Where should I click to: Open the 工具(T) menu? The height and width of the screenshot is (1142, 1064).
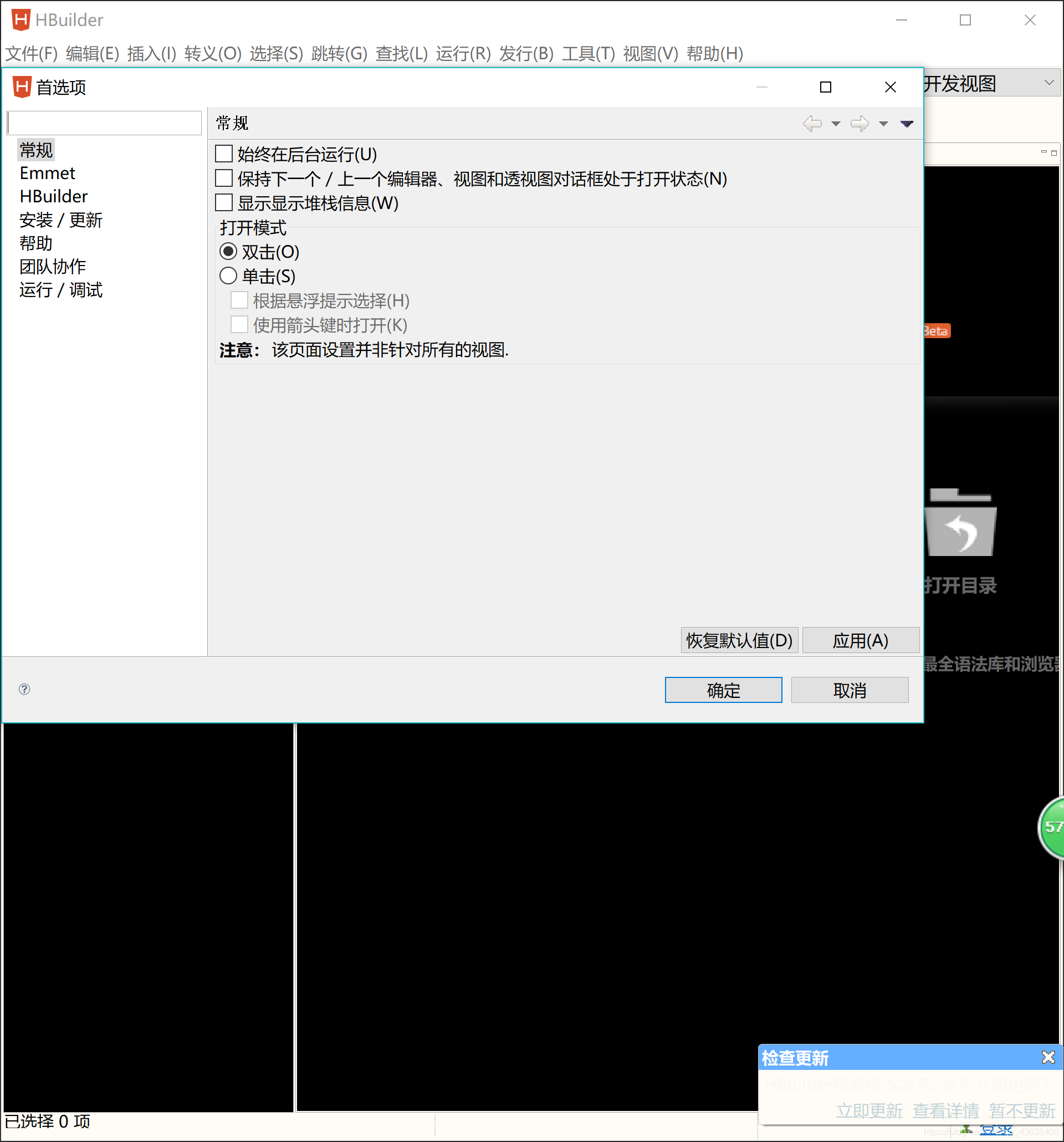click(589, 53)
